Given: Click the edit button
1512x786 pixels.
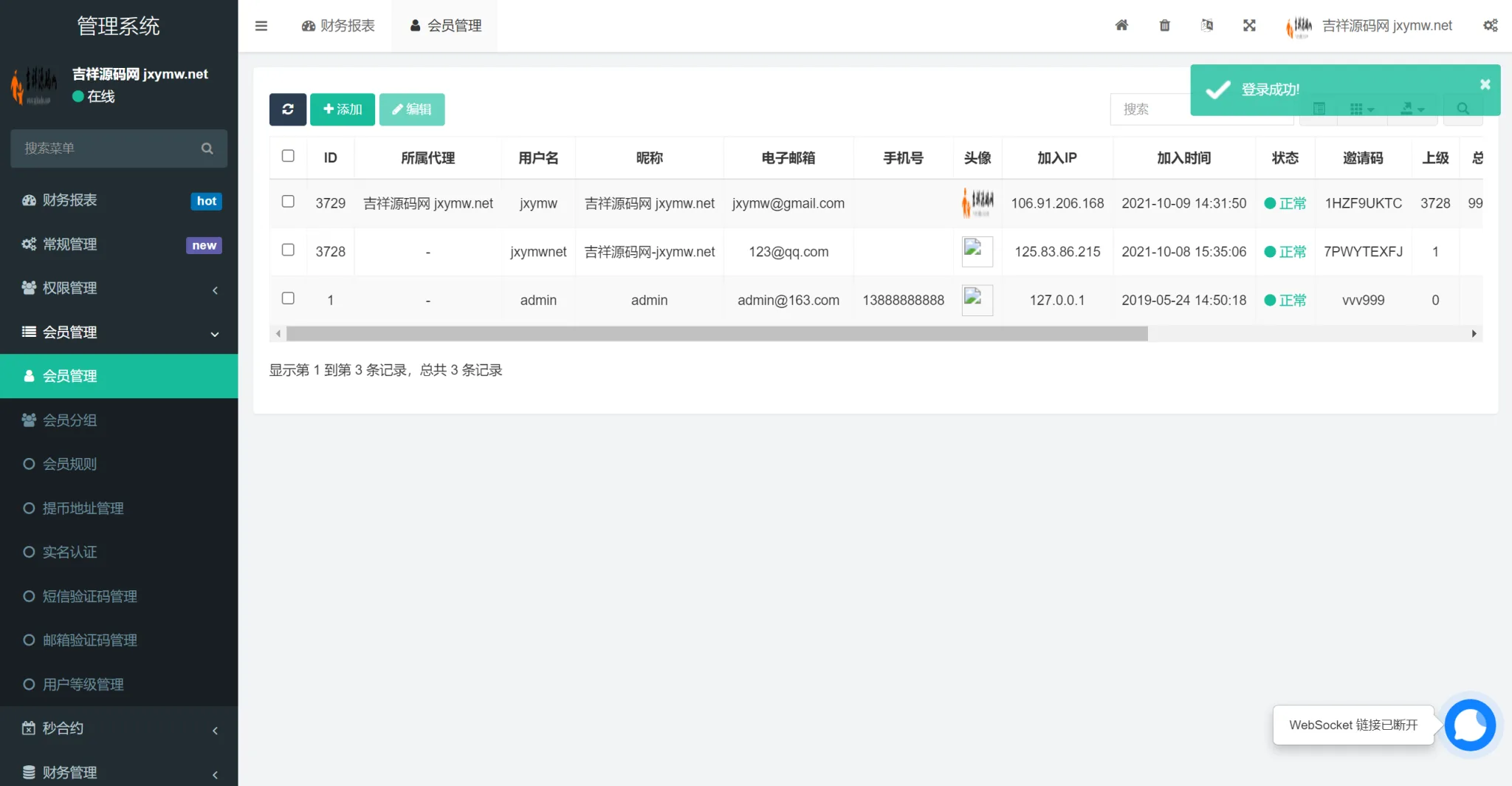Looking at the screenshot, I should click(412, 109).
